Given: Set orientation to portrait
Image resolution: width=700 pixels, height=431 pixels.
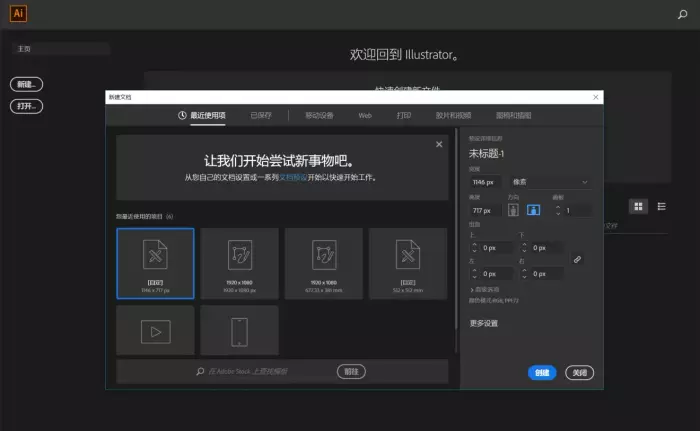Looking at the screenshot, I should point(513,210).
